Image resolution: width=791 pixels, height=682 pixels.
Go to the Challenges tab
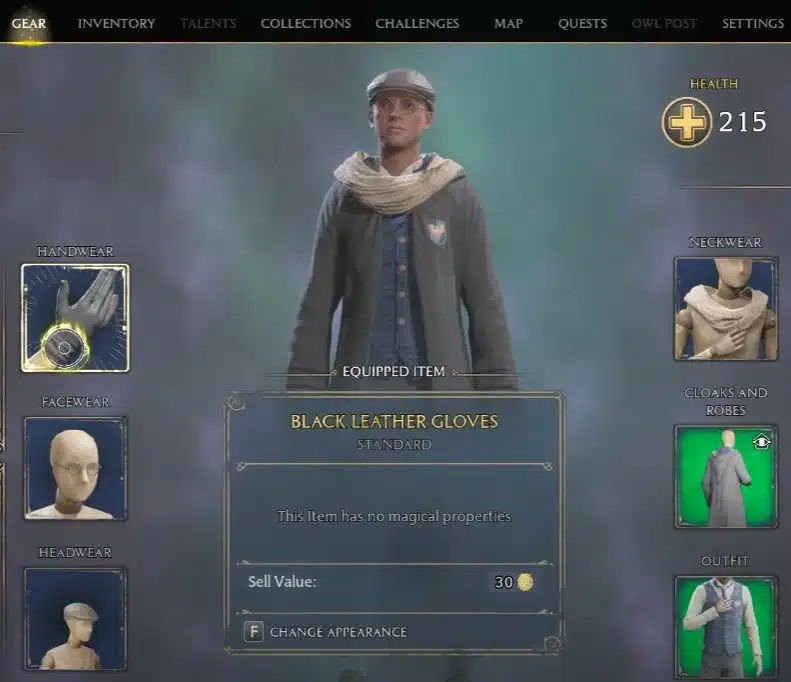click(x=417, y=23)
